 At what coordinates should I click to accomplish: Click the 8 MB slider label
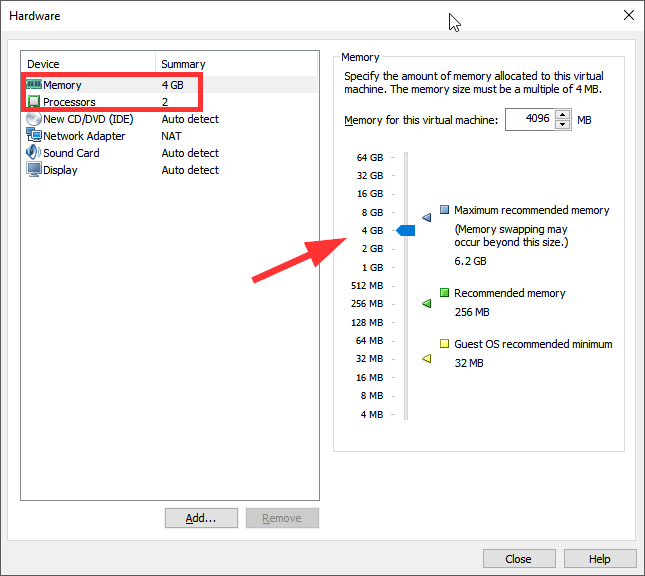click(x=372, y=396)
